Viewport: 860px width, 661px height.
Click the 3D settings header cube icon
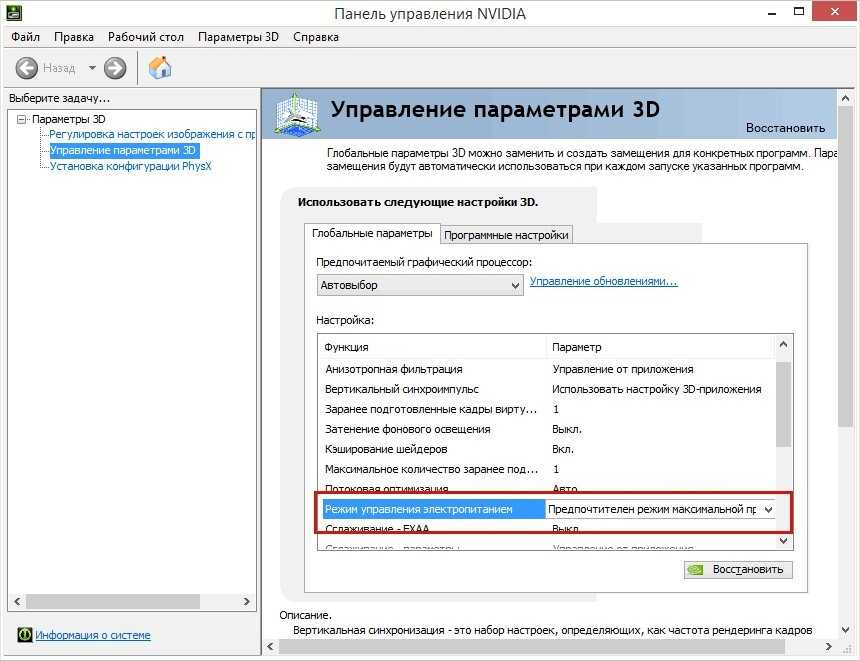click(297, 115)
